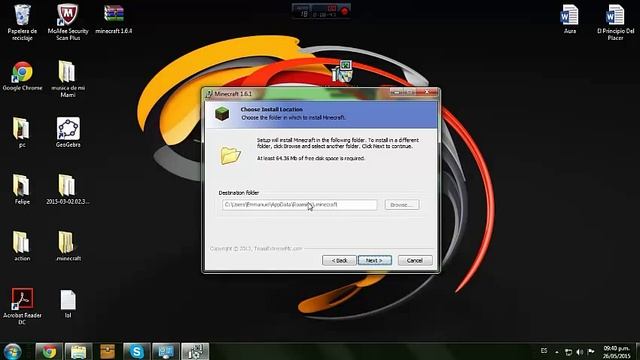
Task: Click the volume icon in system tray
Action: (x=580, y=351)
